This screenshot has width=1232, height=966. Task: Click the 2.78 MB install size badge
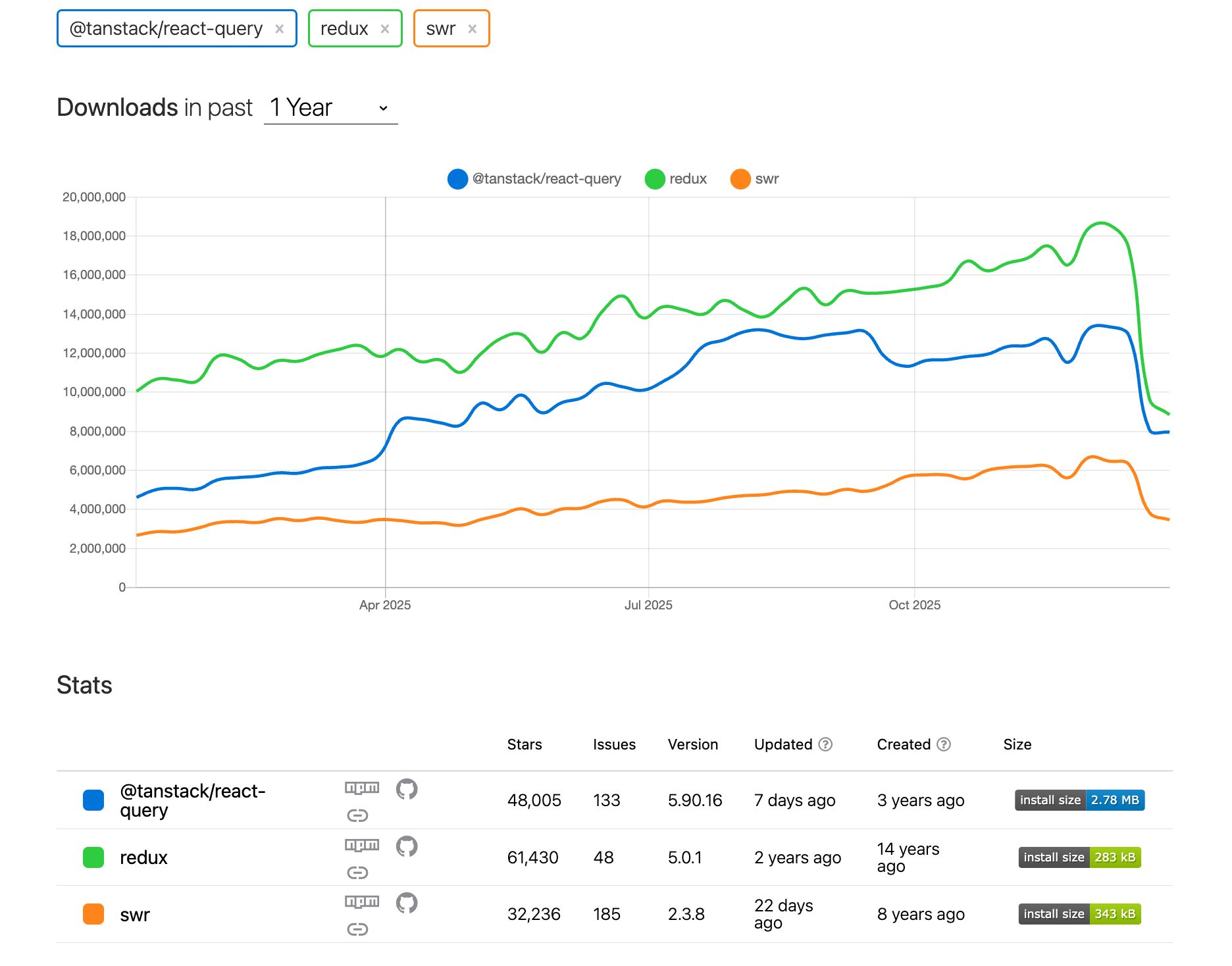(x=1079, y=800)
